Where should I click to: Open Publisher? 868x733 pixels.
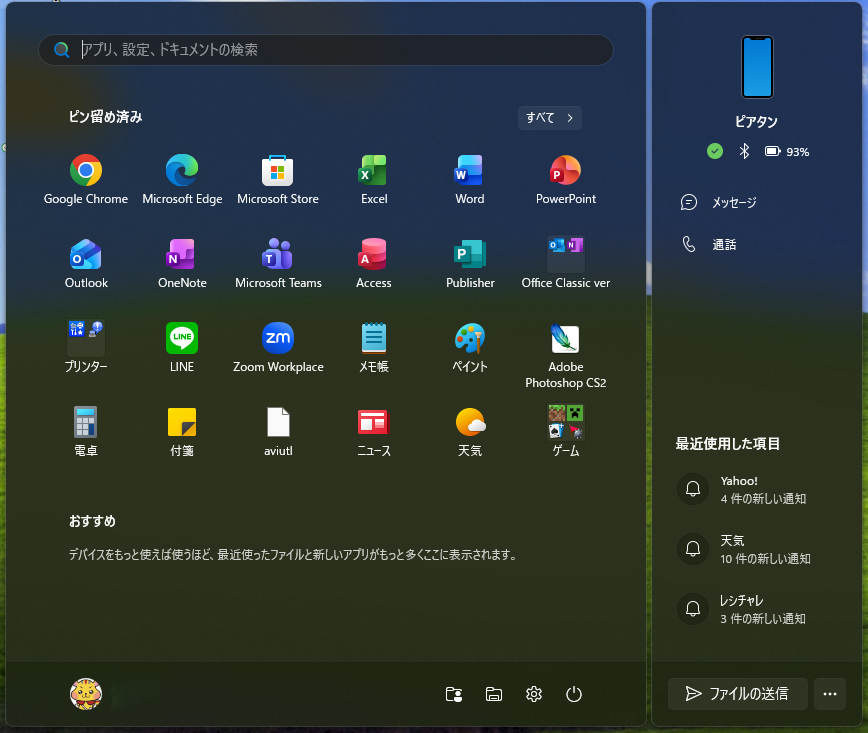469,264
